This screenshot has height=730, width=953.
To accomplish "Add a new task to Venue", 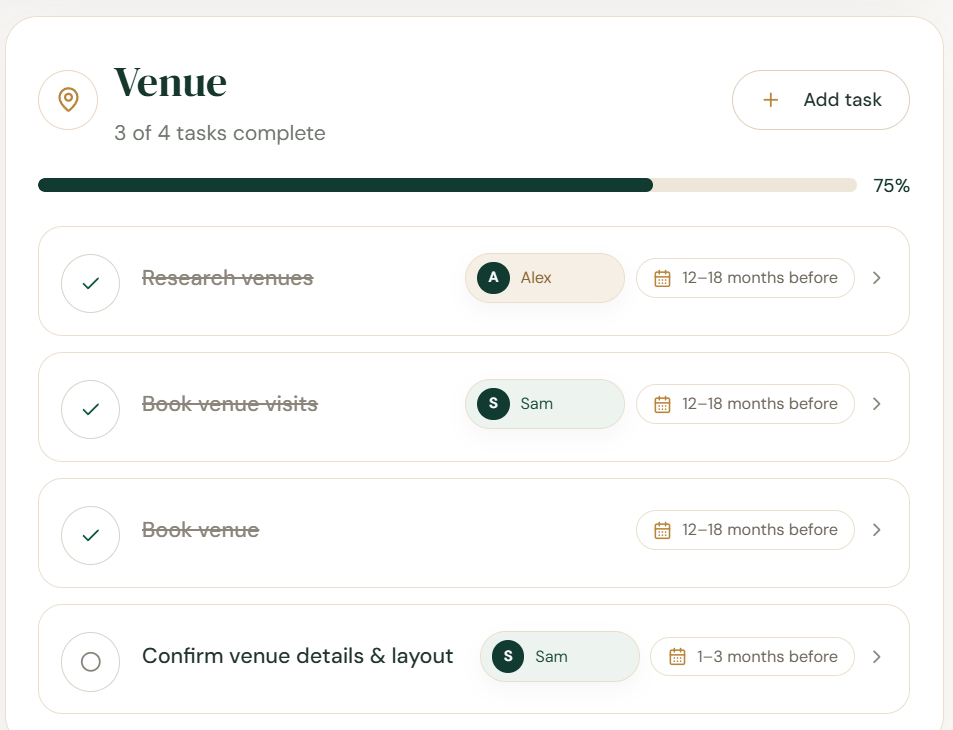I will (x=821, y=100).
